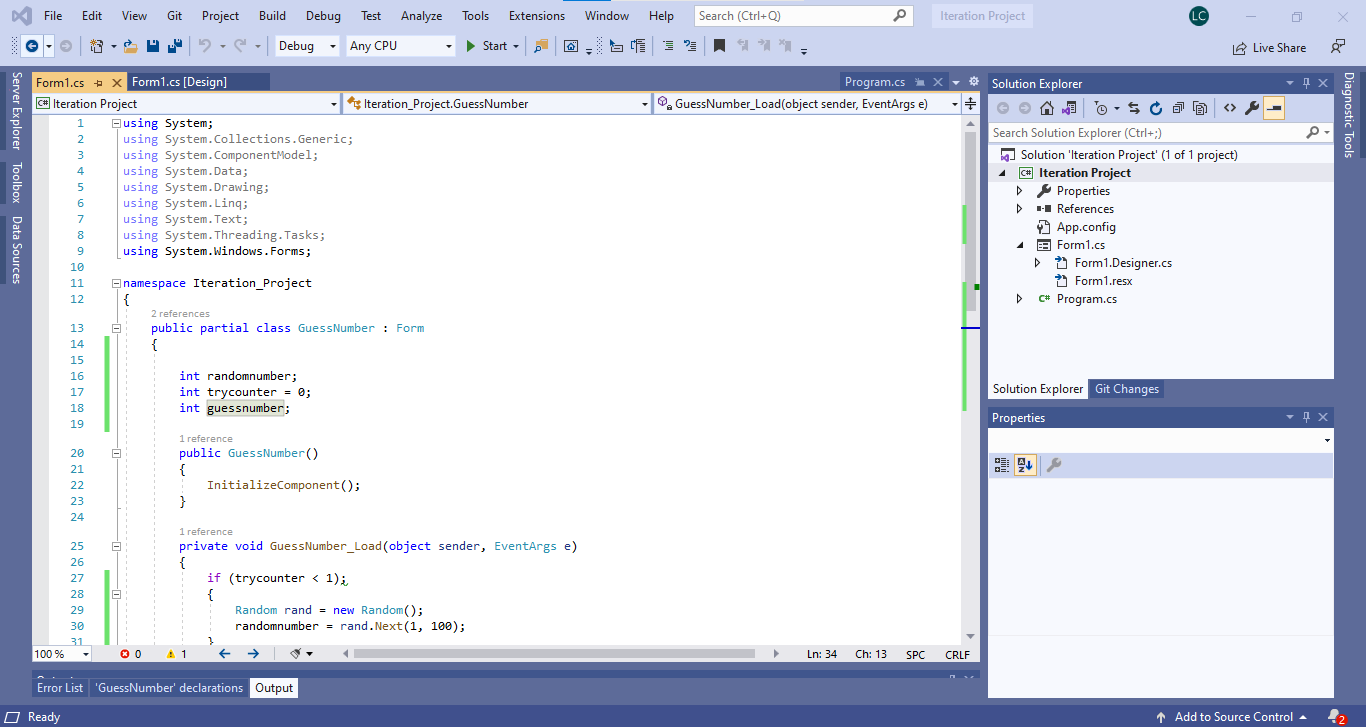Click the Open File folder icon
This screenshot has width=1366, height=727.
(x=131, y=46)
